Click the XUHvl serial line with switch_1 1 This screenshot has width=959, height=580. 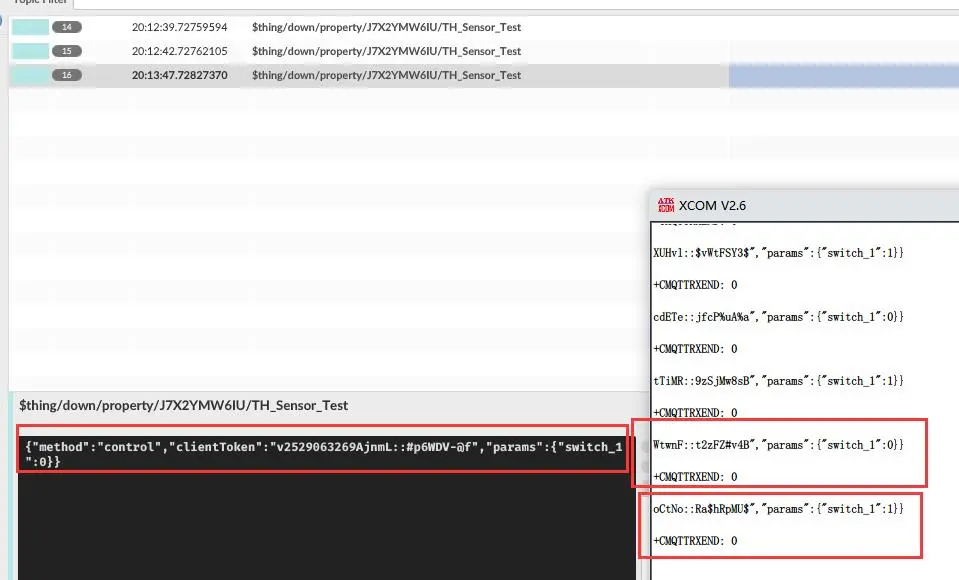[x=778, y=253]
